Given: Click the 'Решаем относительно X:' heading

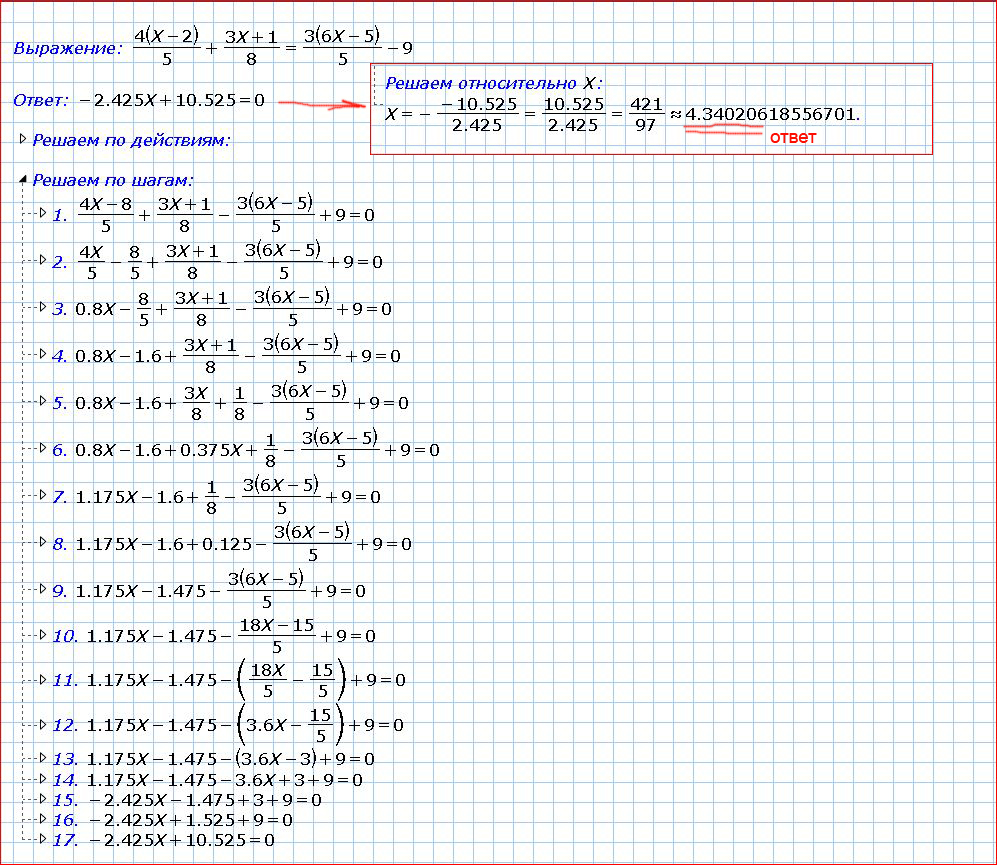Looking at the screenshot, I should tap(493, 83).
